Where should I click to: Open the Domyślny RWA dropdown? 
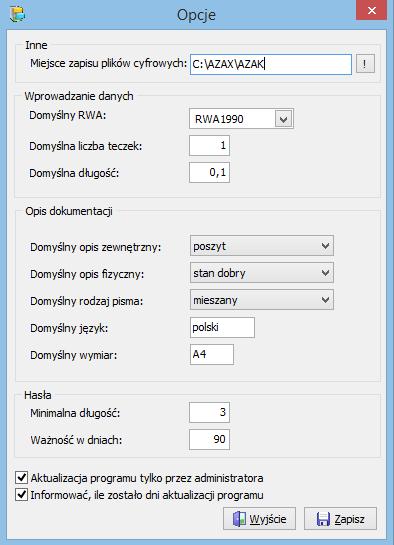[x=284, y=119]
